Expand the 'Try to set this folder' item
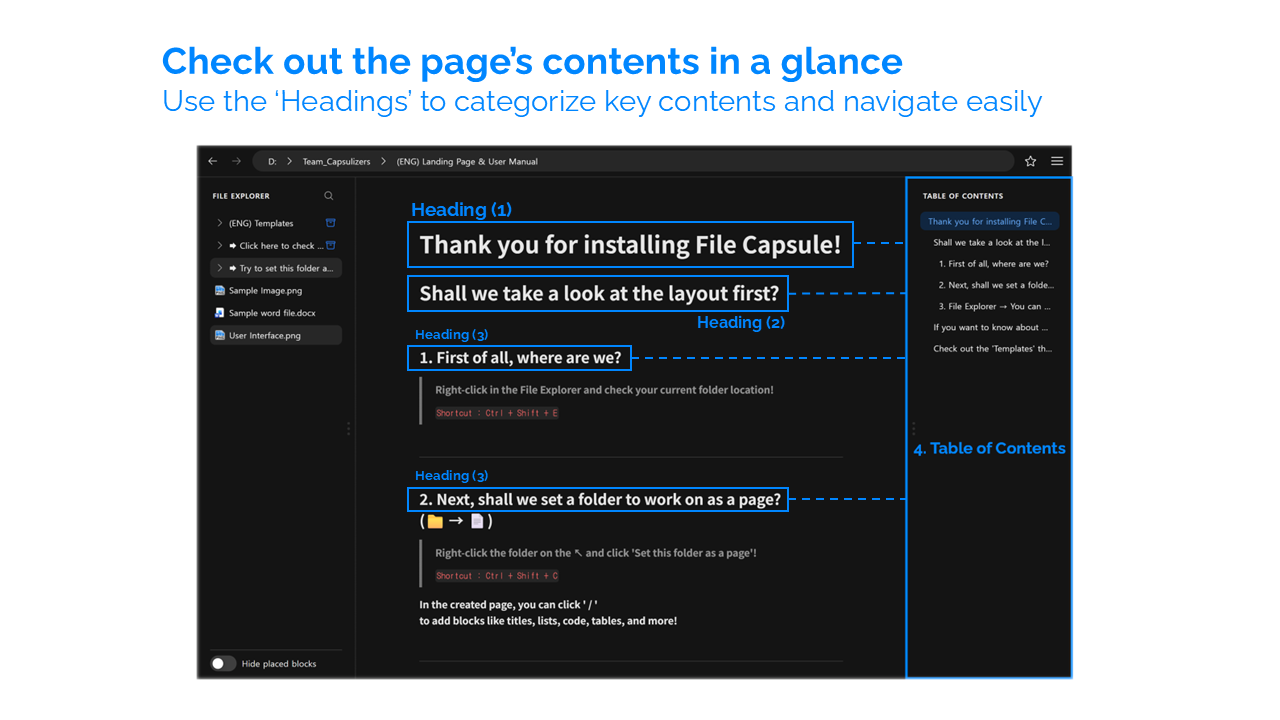 [x=220, y=268]
